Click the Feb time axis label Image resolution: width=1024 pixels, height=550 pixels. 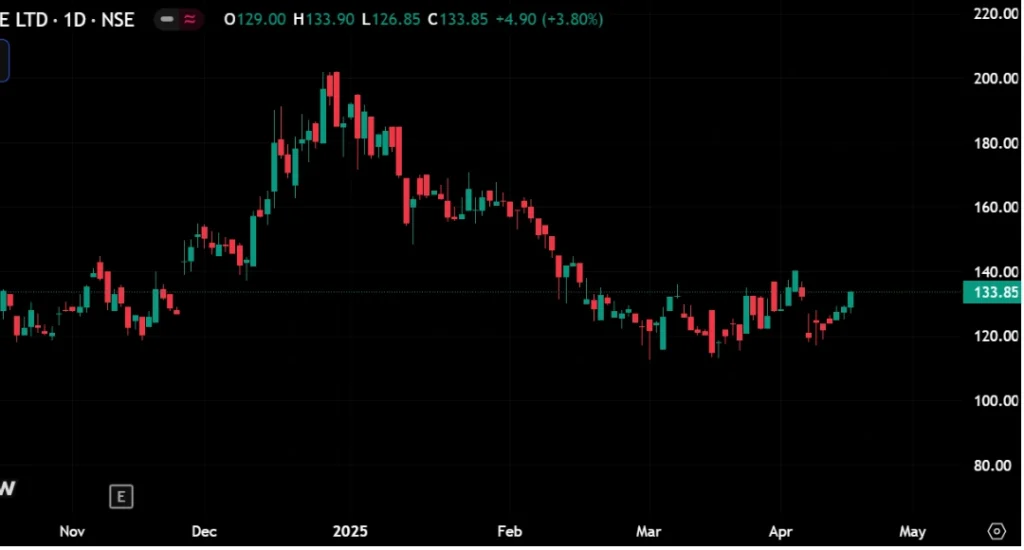tap(509, 532)
